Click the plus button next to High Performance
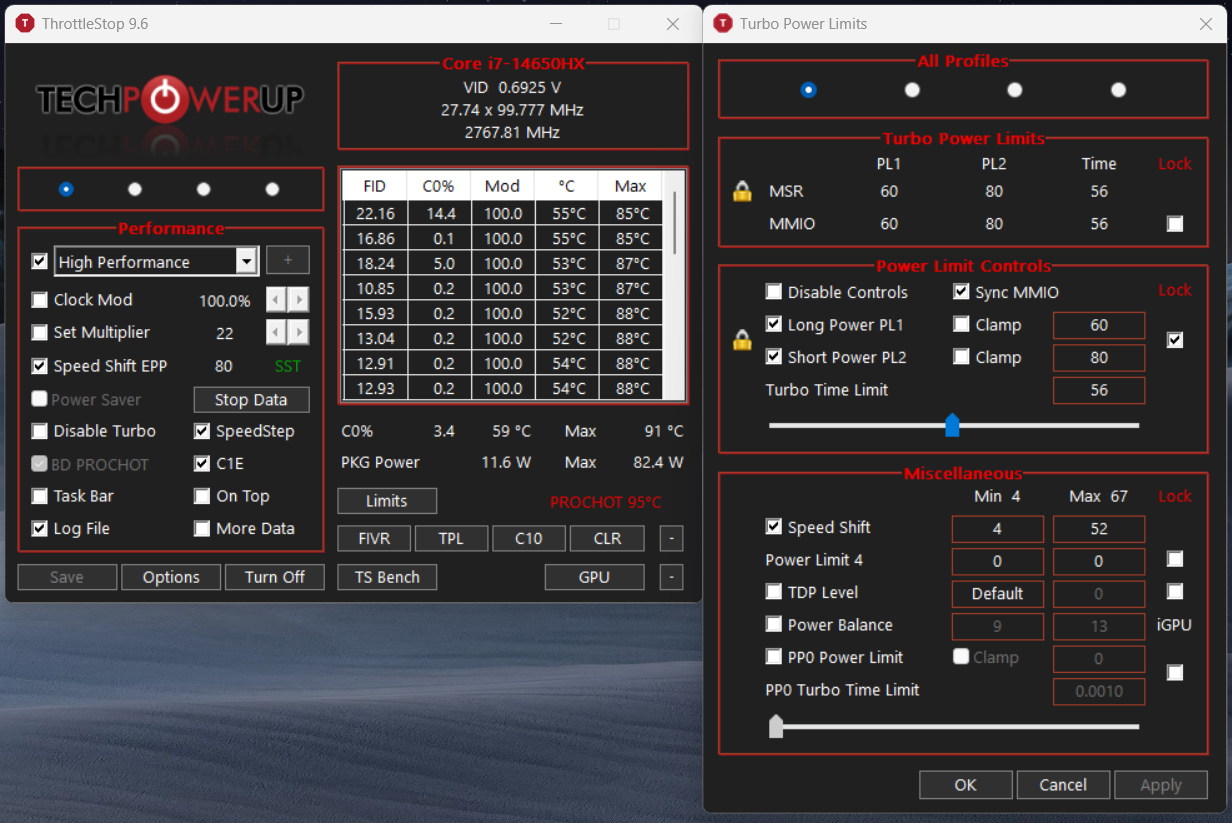1232x823 pixels. click(x=288, y=260)
